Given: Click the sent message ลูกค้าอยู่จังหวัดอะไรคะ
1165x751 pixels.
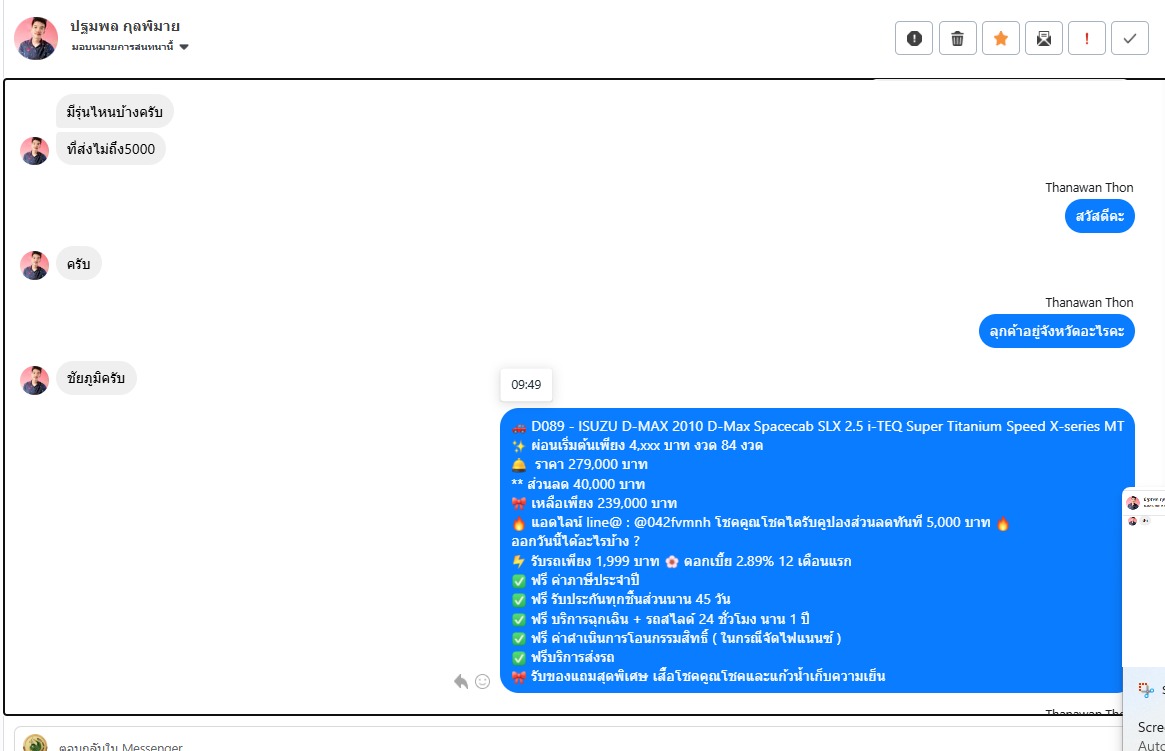Looking at the screenshot, I should pyautogui.click(x=1057, y=331).
